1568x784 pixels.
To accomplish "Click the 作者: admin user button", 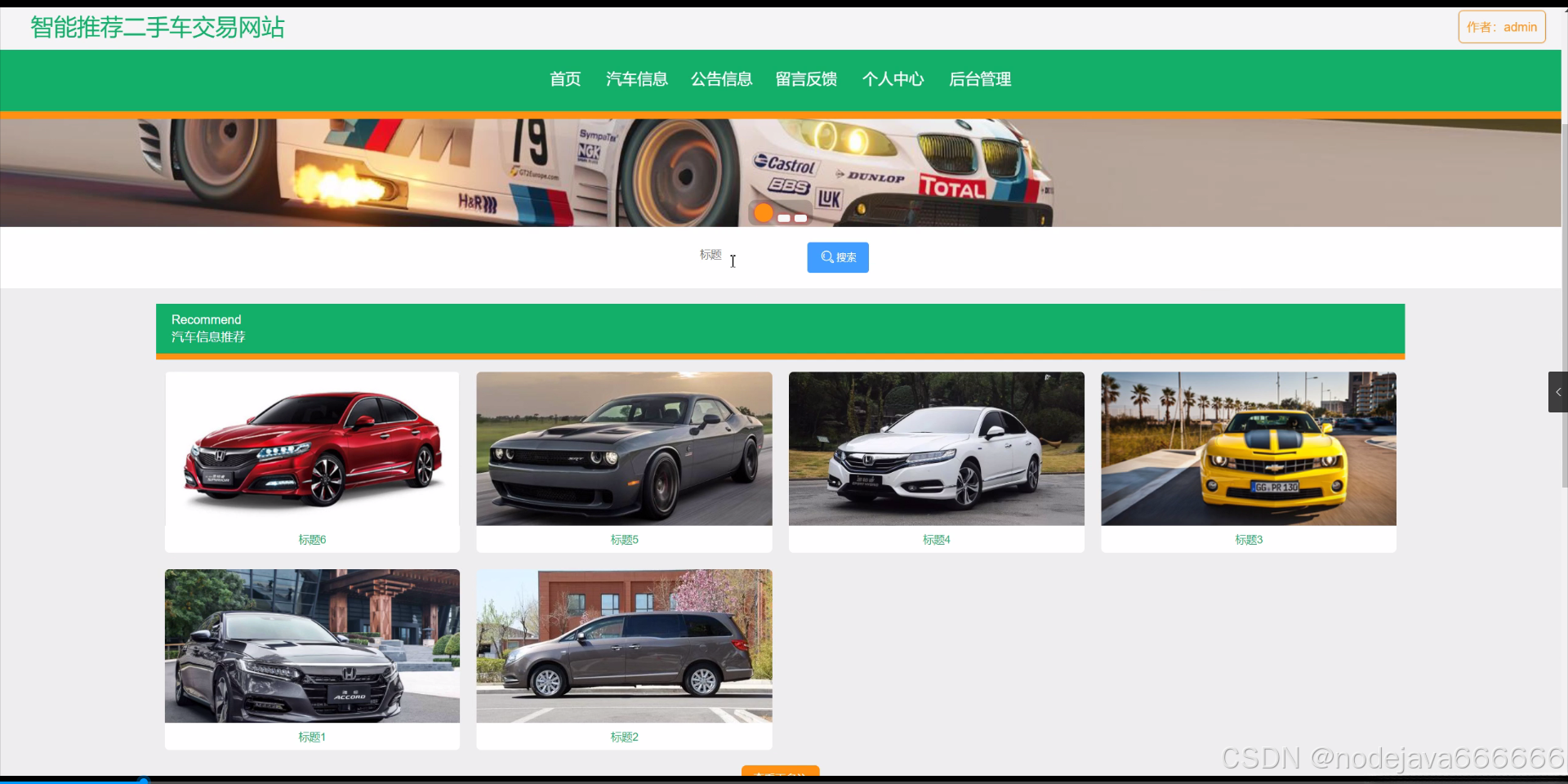I will pos(1502,27).
